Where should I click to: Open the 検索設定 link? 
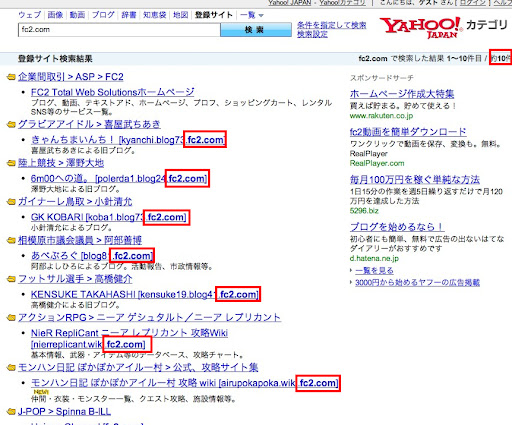click(x=312, y=34)
